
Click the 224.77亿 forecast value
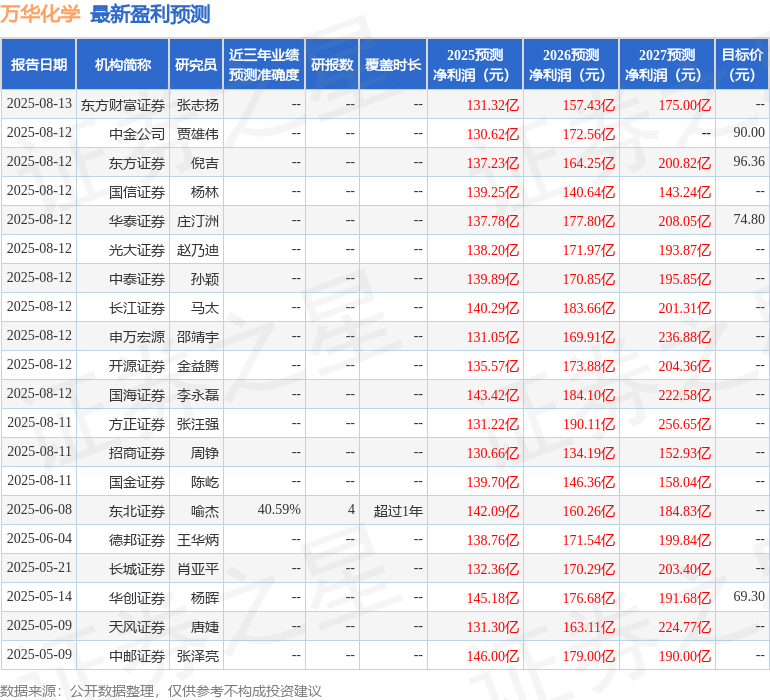pos(685,627)
